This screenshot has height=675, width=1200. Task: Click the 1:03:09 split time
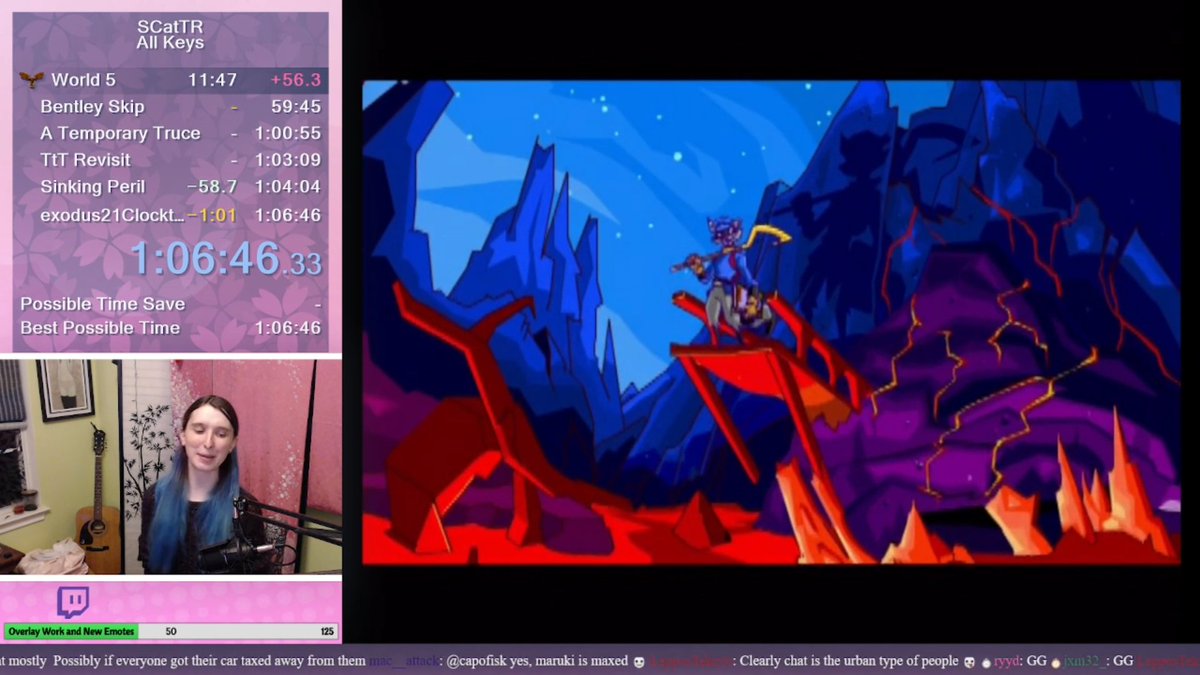[288, 160]
